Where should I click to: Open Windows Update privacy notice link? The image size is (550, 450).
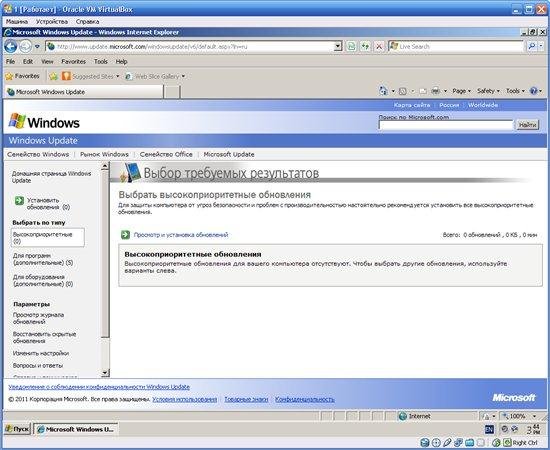99,387
